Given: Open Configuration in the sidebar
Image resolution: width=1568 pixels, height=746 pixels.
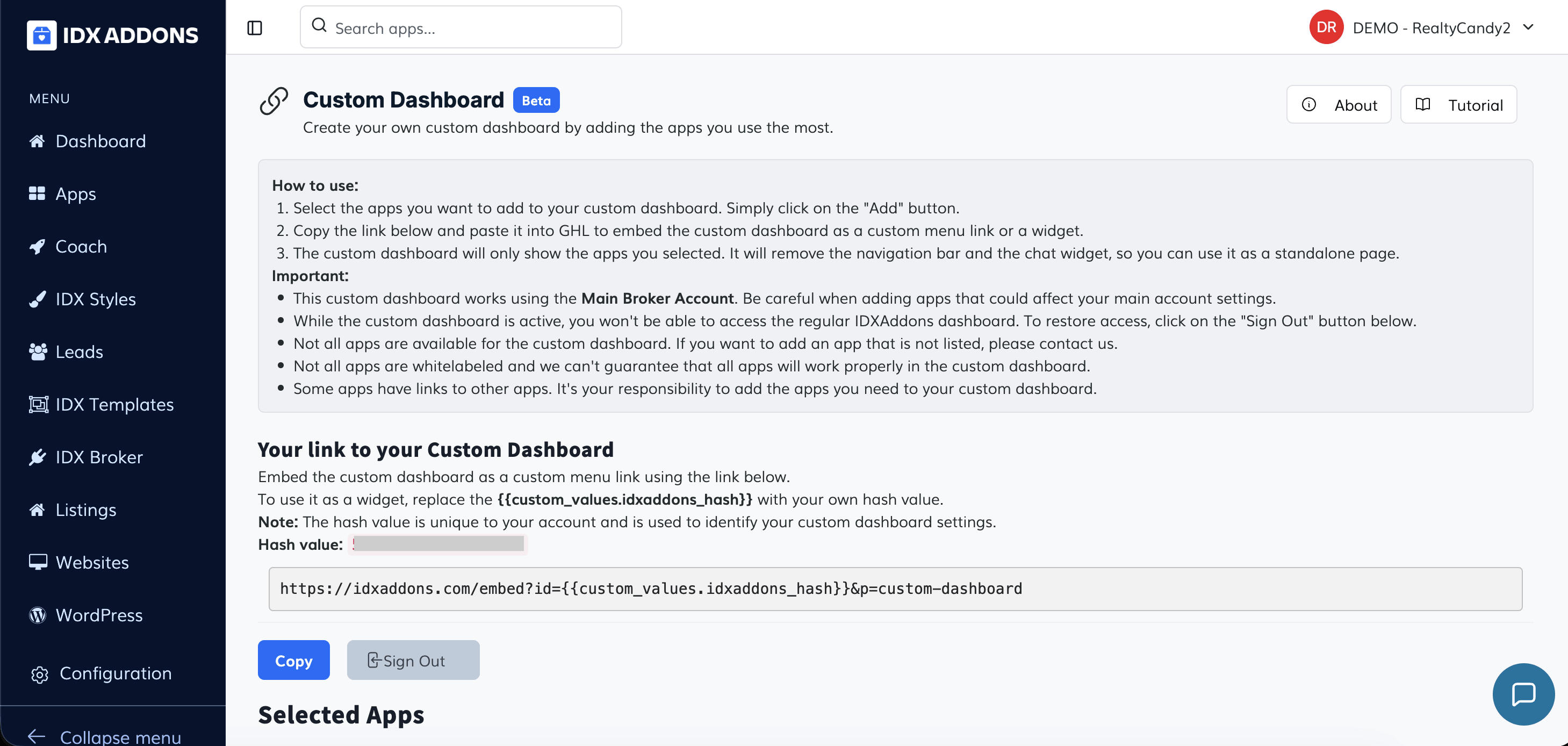Looking at the screenshot, I should pyautogui.click(x=115, y=673).
